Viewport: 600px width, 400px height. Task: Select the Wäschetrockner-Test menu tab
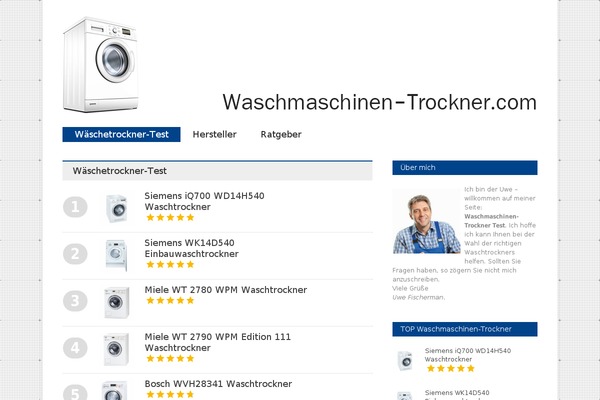(121, 134)
